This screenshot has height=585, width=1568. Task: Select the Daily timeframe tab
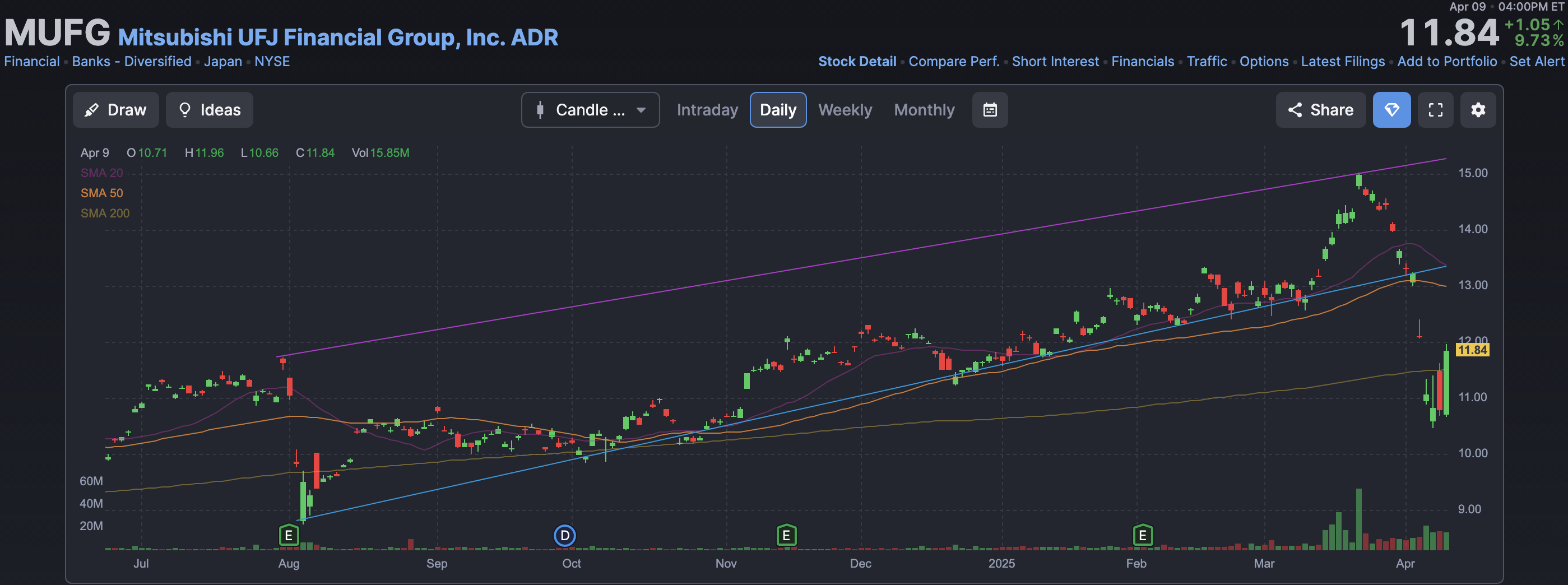pyautogui.click(x=778, y=110)
